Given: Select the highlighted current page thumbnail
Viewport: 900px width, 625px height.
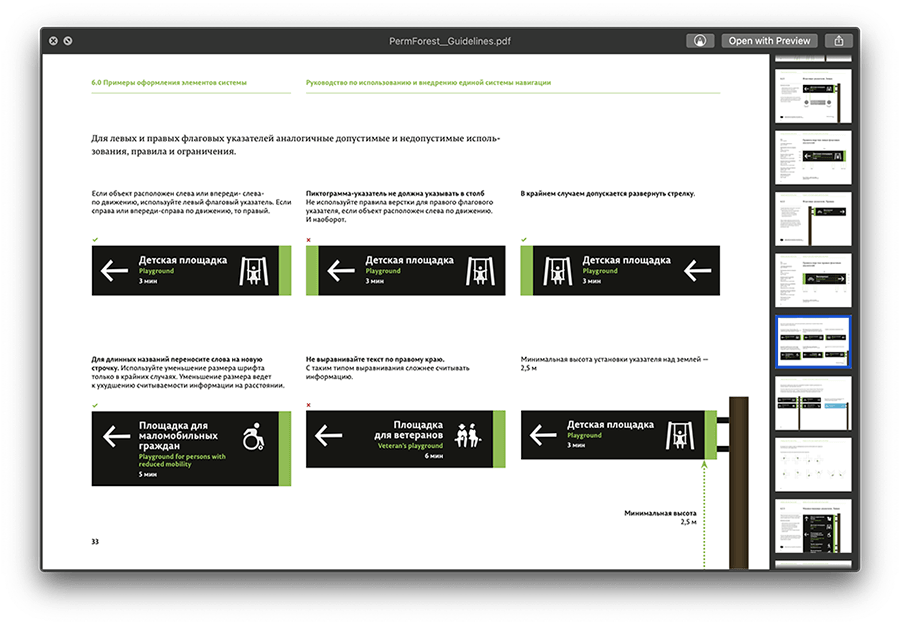Looking at the screenshot, I should coord(813,343).
